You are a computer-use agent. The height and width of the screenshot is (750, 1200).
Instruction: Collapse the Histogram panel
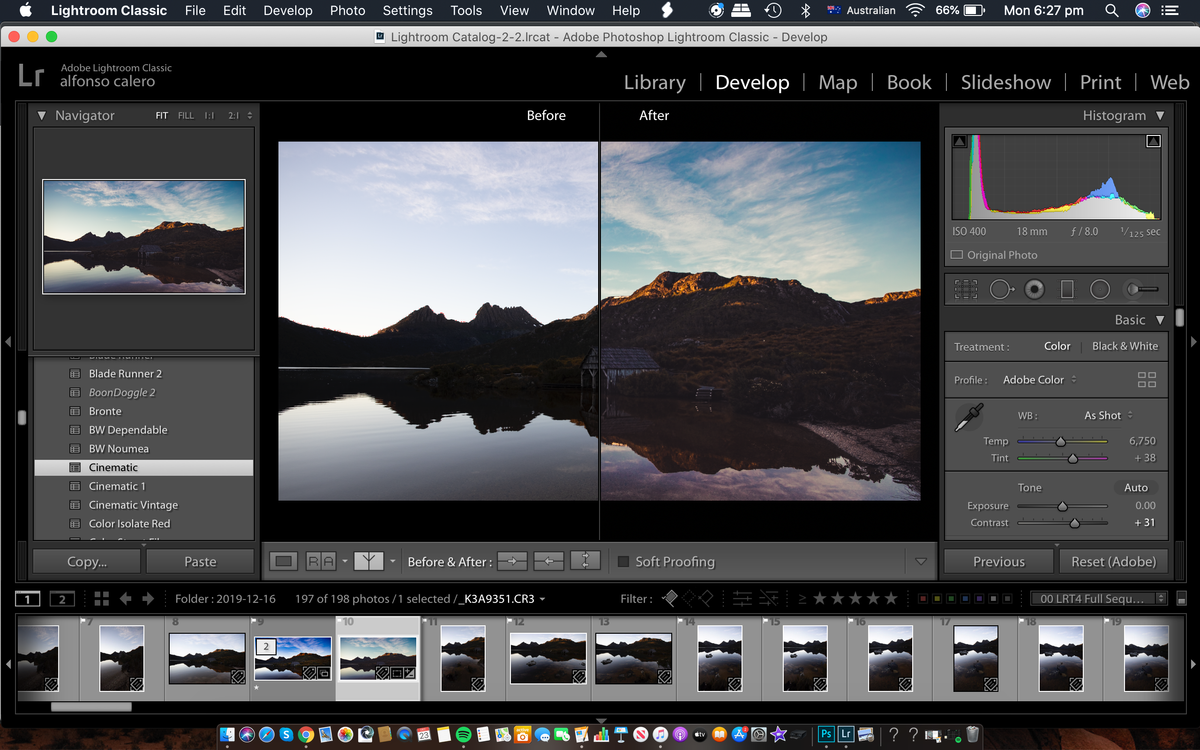pyautogui.click(x=1161, y=115)
